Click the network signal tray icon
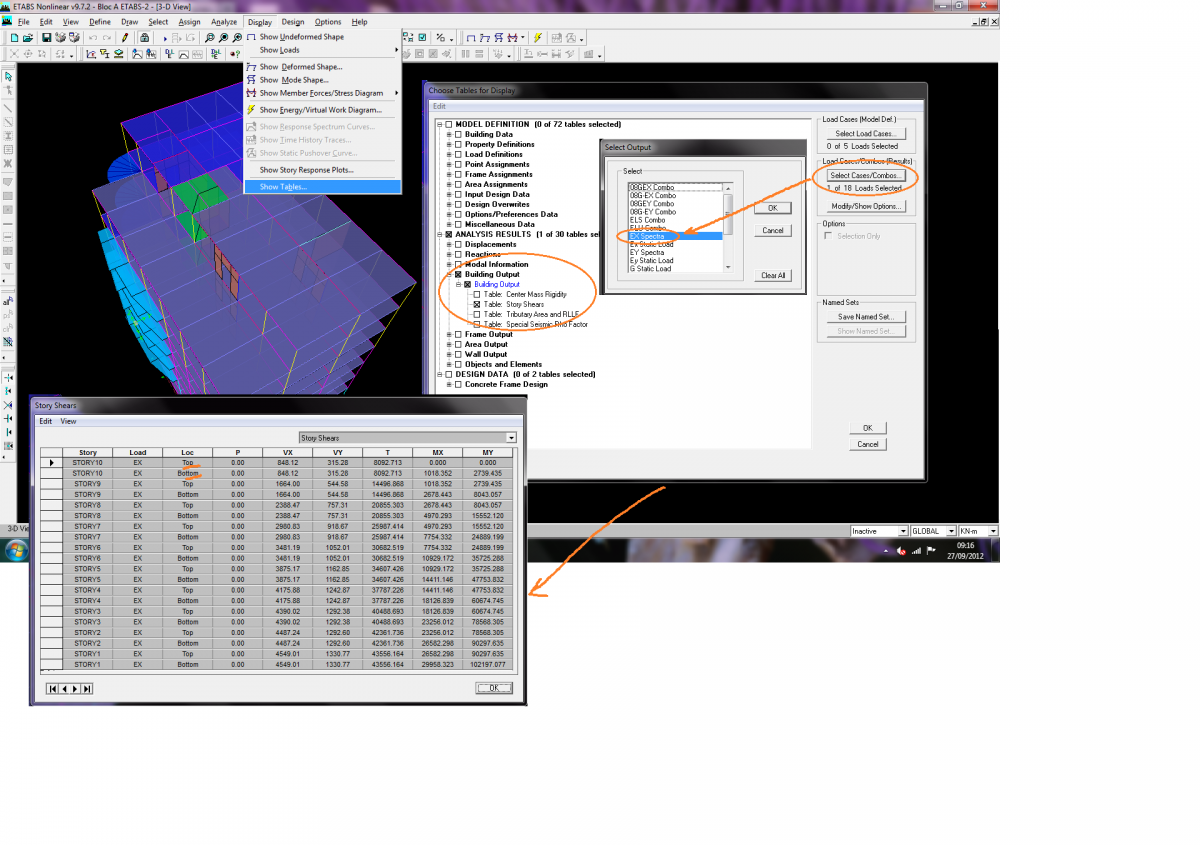 point(916,550)
